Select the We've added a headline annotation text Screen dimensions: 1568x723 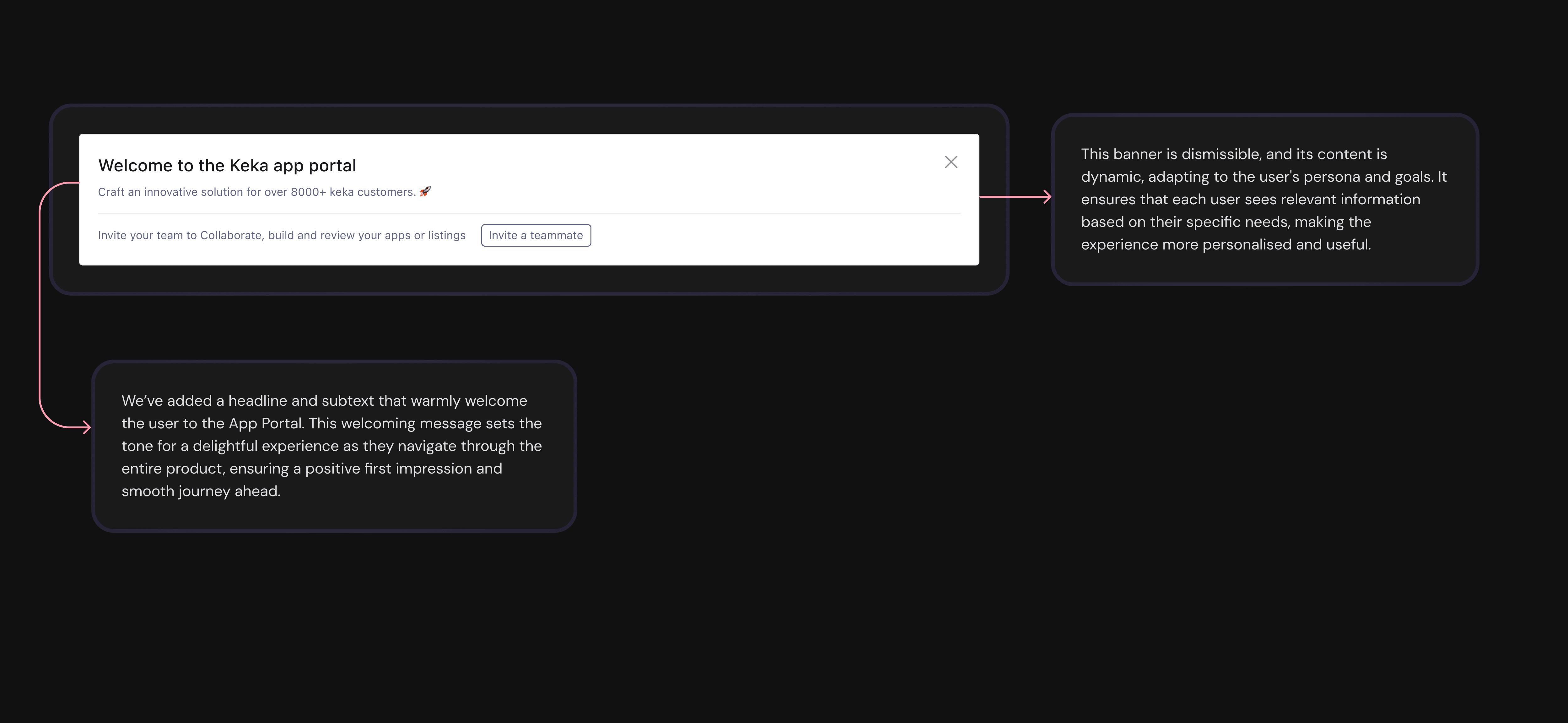coord(332,446)
